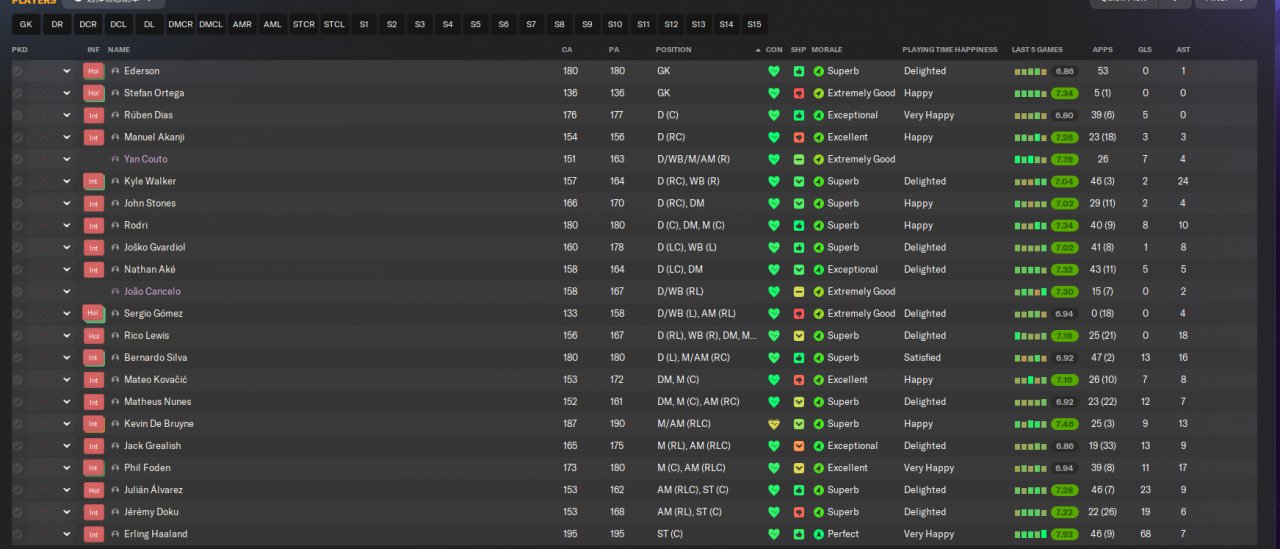The image size is (1280, 549).
Task: Click Bernardo Silva's match sharpness icon
Action: [798, 358]
